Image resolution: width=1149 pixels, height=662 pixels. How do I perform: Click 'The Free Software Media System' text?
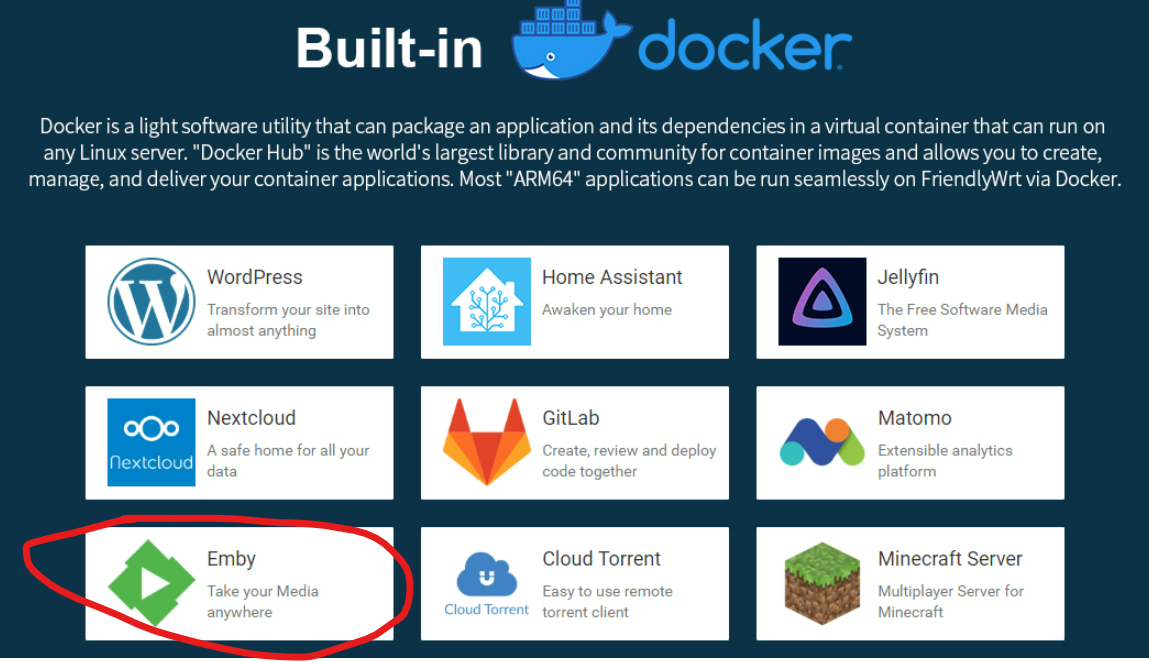point(962,320)
